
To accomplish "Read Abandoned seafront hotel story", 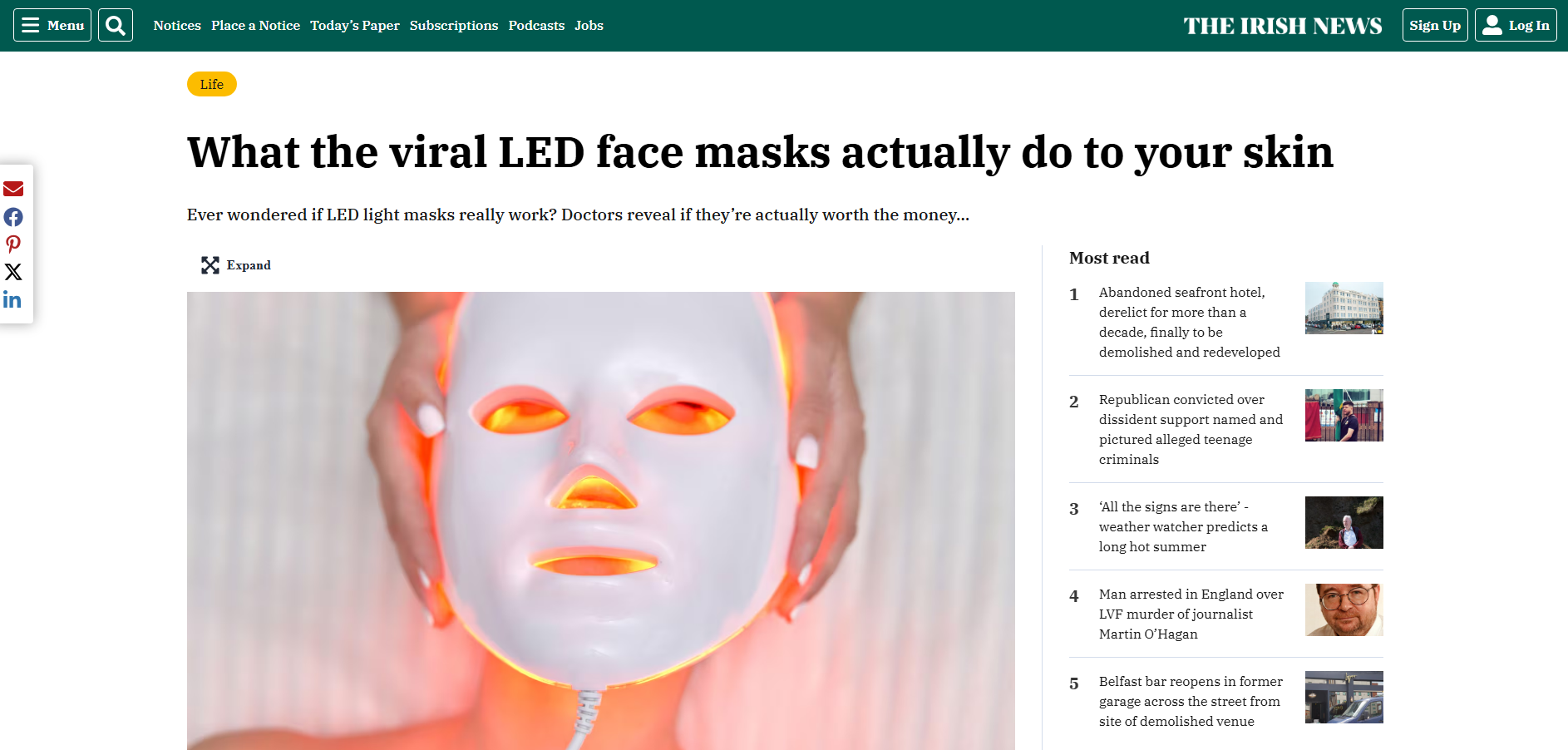I will (x=1189, y=322).
